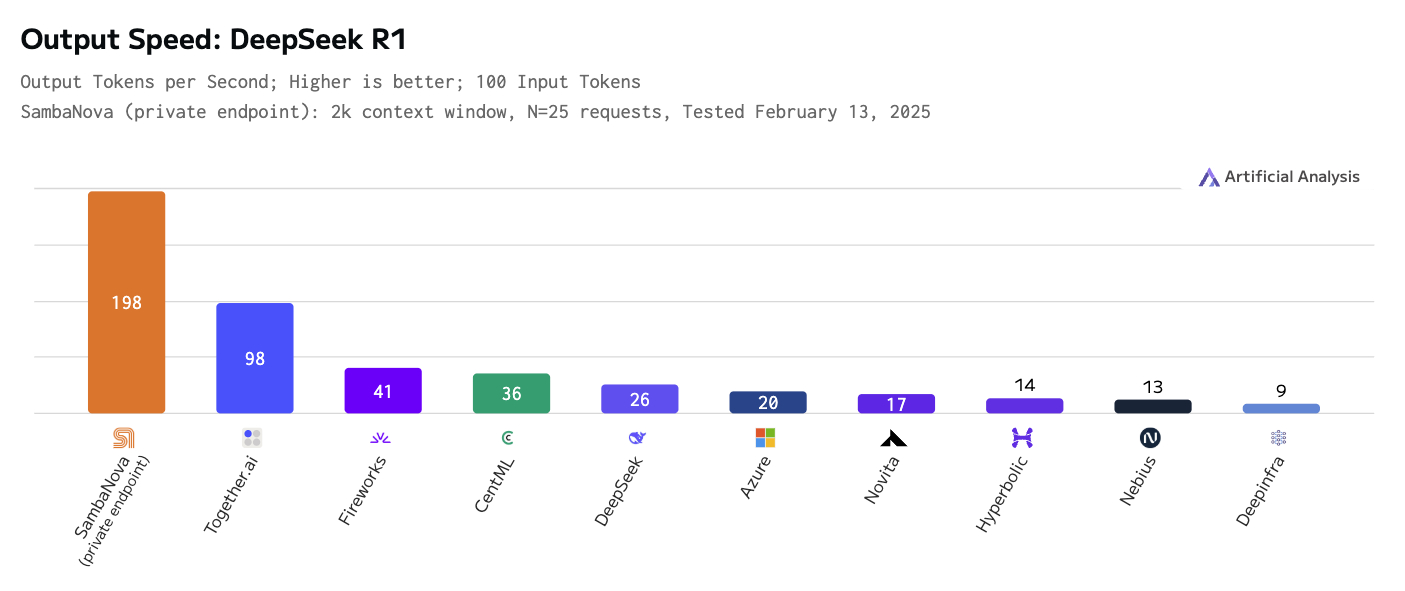
Task: Click the Fireworks logo icon
Action: 381,438
